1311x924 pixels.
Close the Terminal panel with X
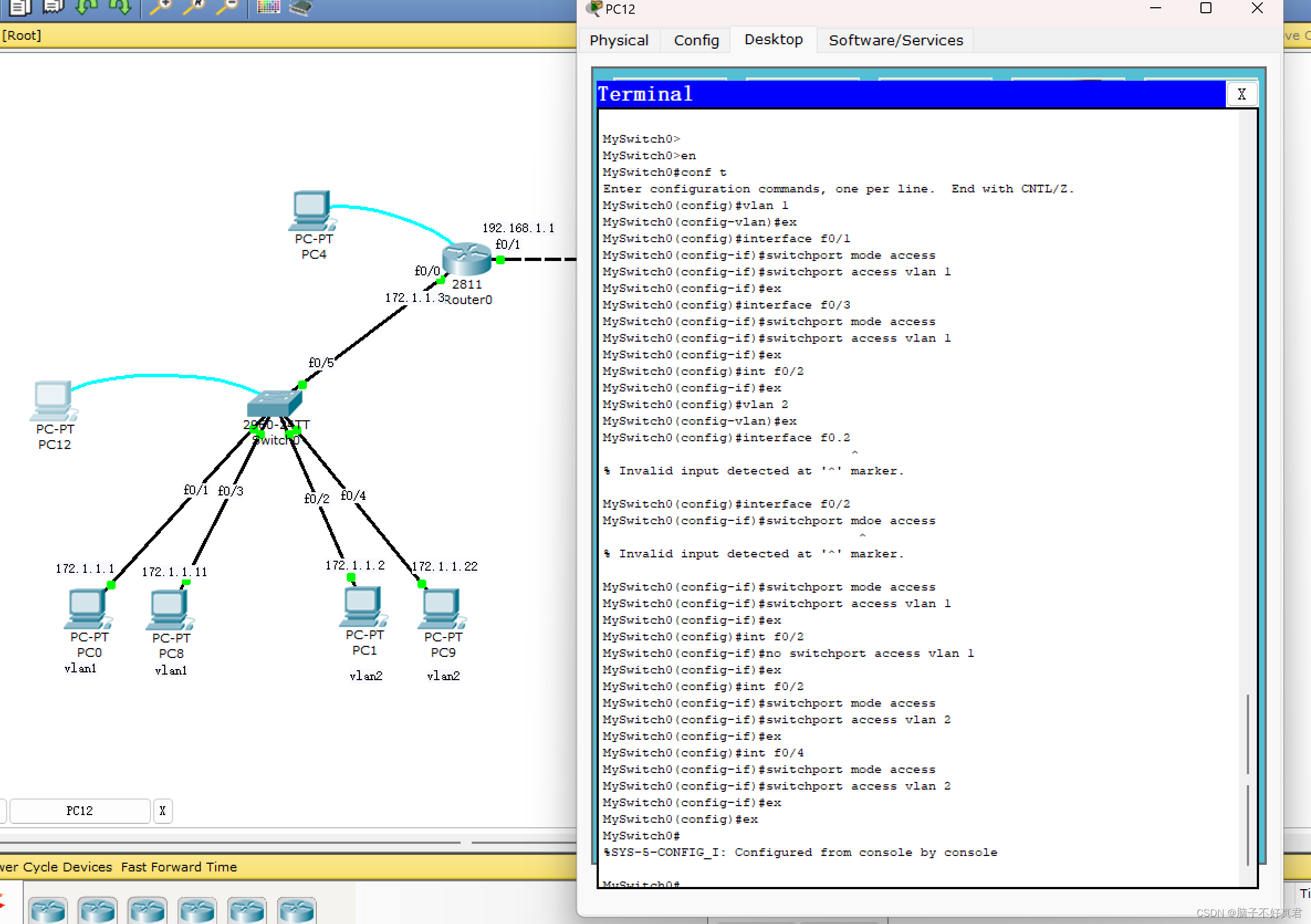pyautogui.click(x=1241, y=95)
